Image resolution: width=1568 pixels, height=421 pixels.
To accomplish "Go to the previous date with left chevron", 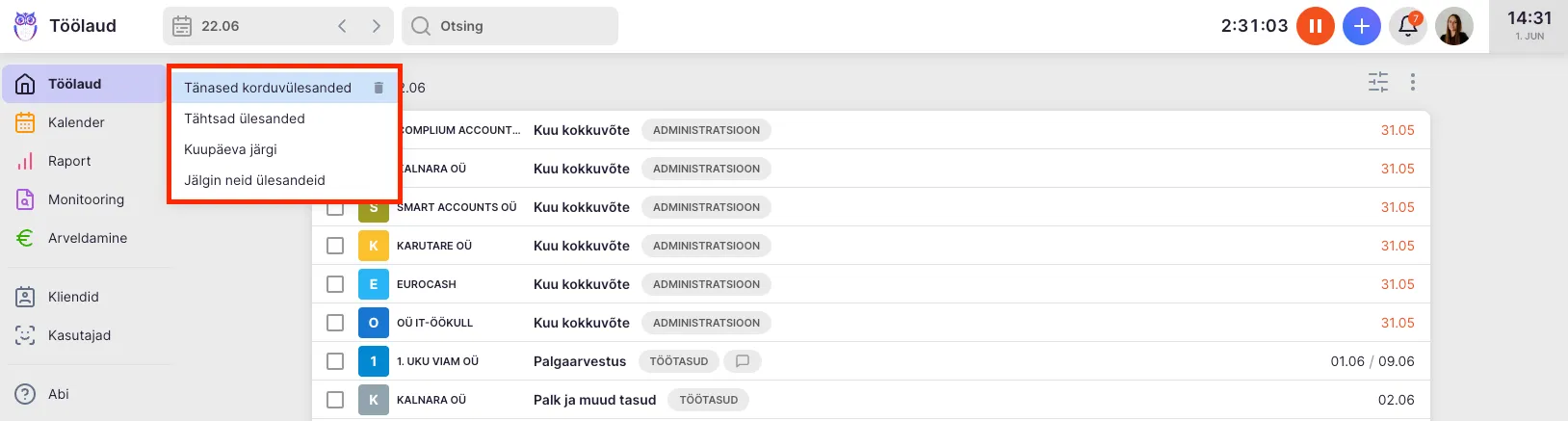I will pyautogui.click(x=342, y=26).
